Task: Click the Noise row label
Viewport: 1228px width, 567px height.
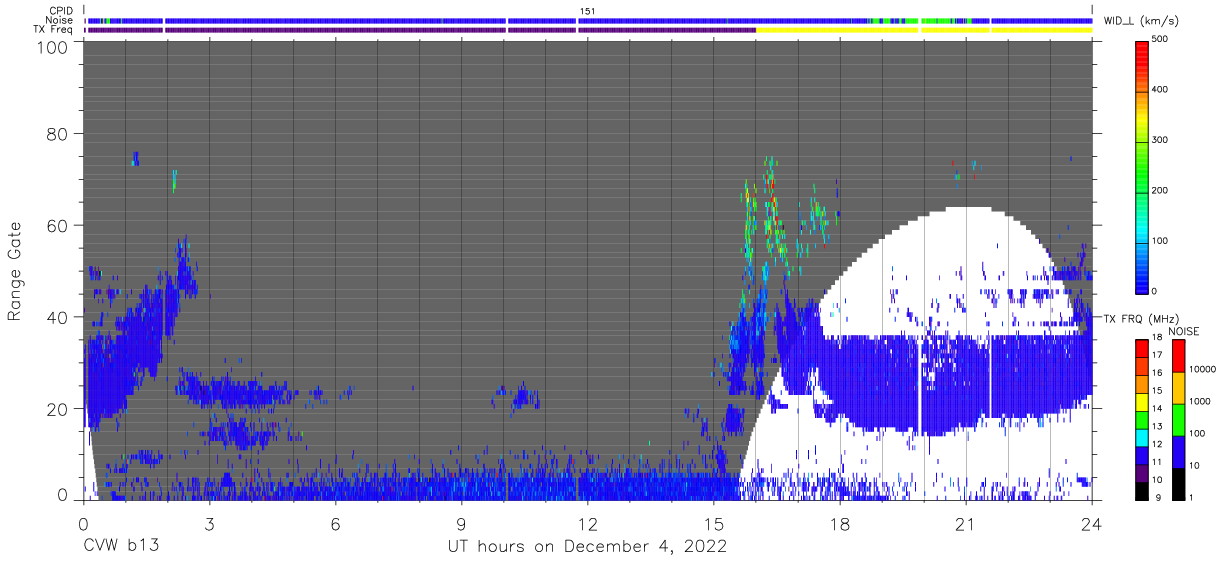Action: click(61, 20)
